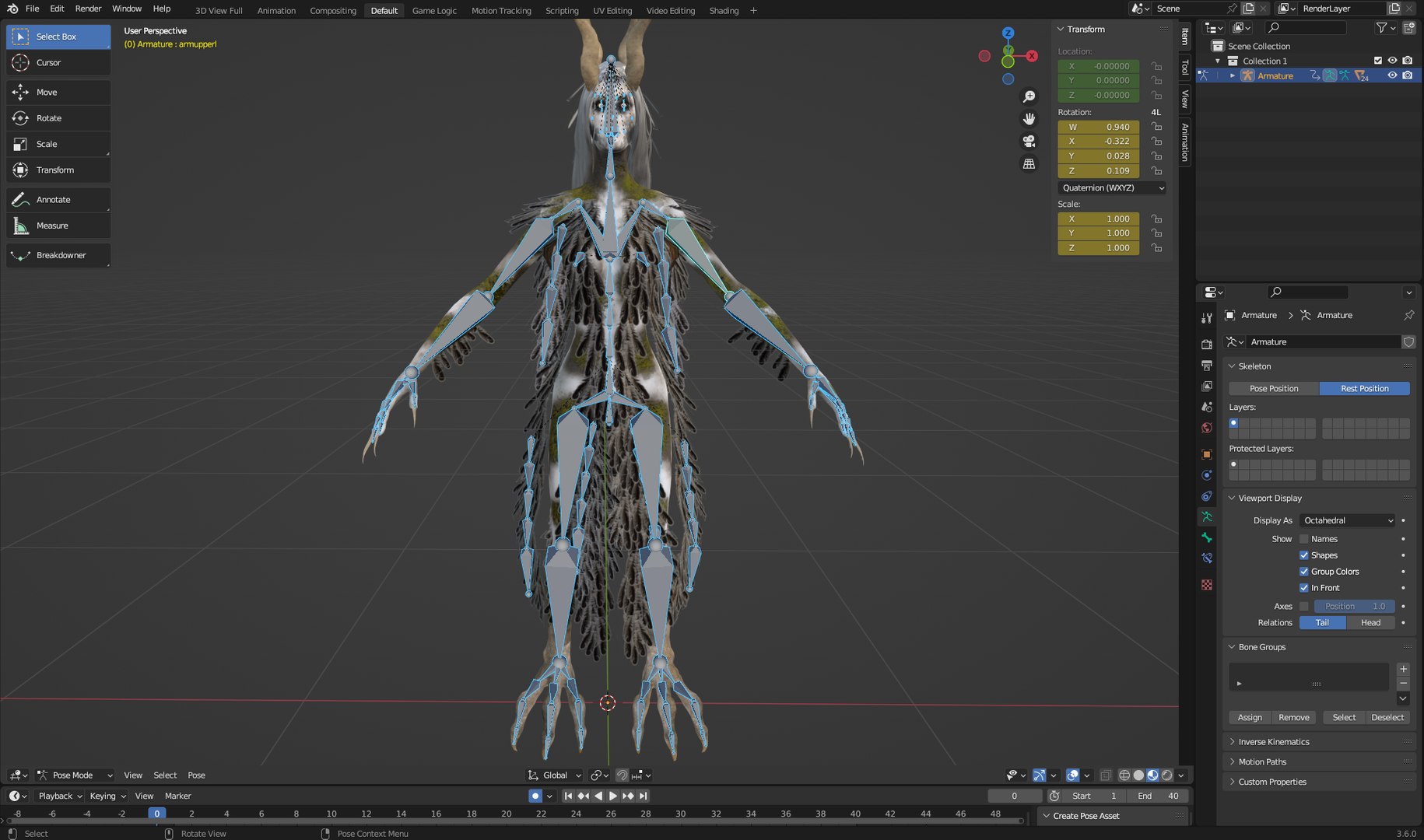Select the Cursor tool
The width and height of the screenshot is (1424, 840).
[58, 62]
